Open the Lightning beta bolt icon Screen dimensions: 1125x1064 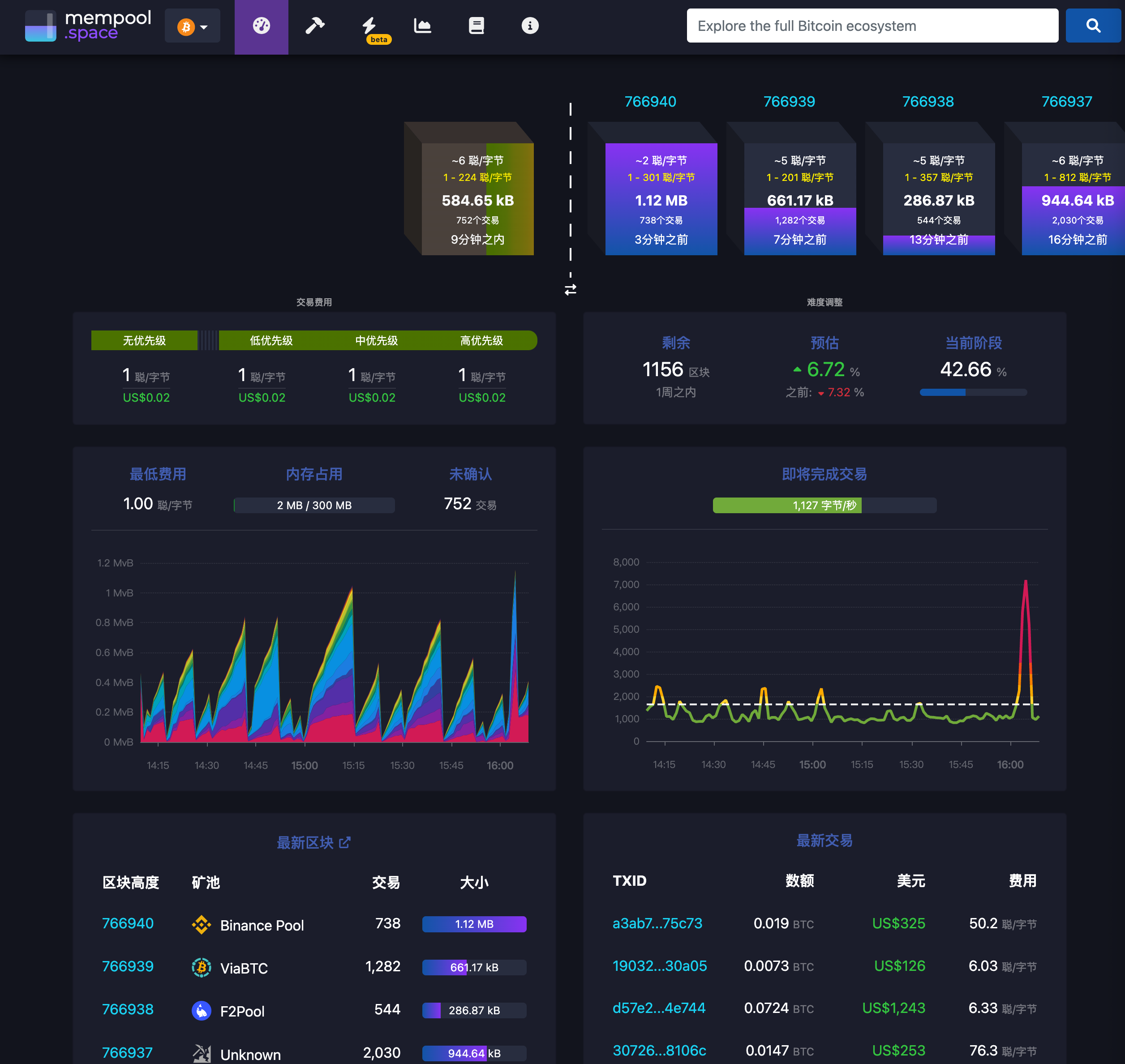coord(369,26)
